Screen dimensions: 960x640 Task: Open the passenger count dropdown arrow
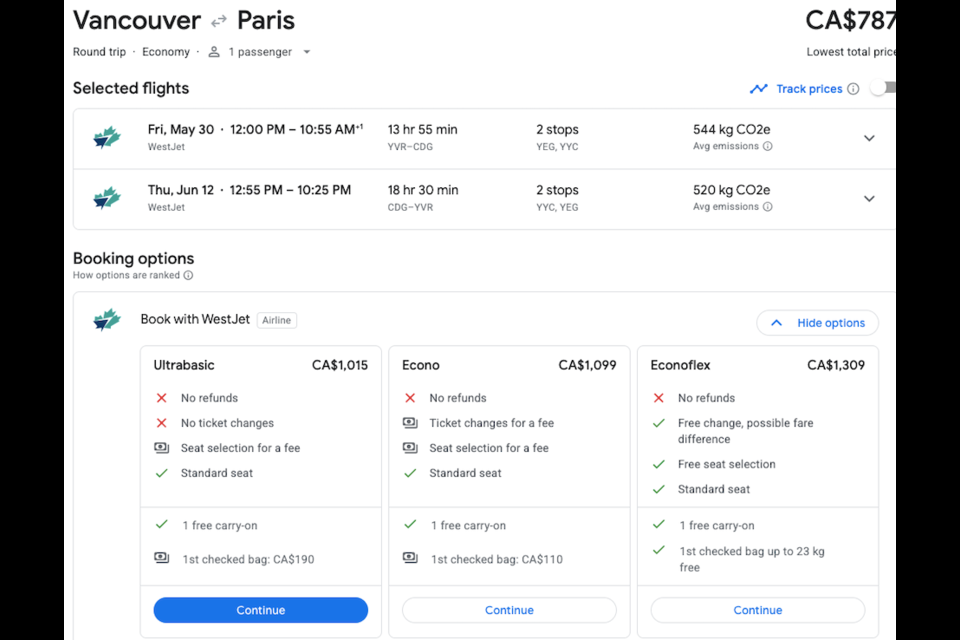pyautogui.click(x=307, y=52)
